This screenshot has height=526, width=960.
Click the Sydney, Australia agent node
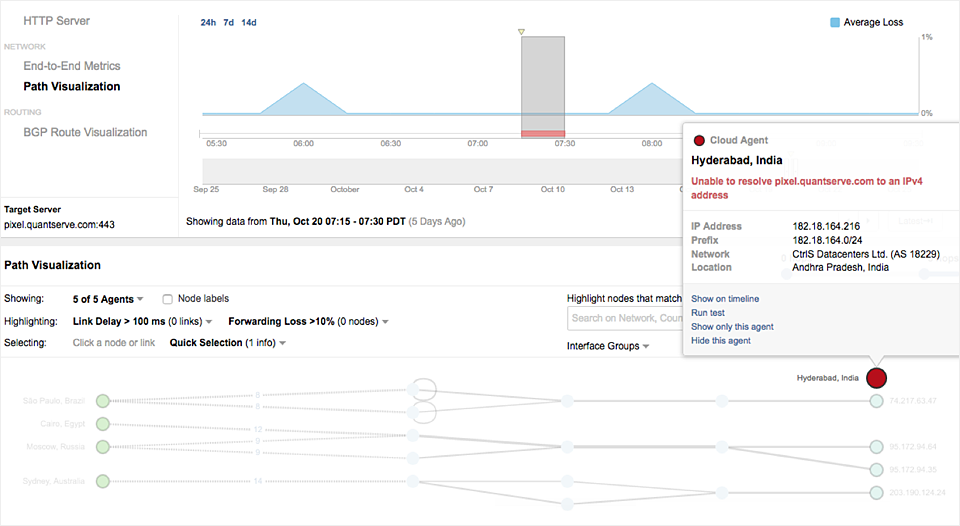point(102,482)
